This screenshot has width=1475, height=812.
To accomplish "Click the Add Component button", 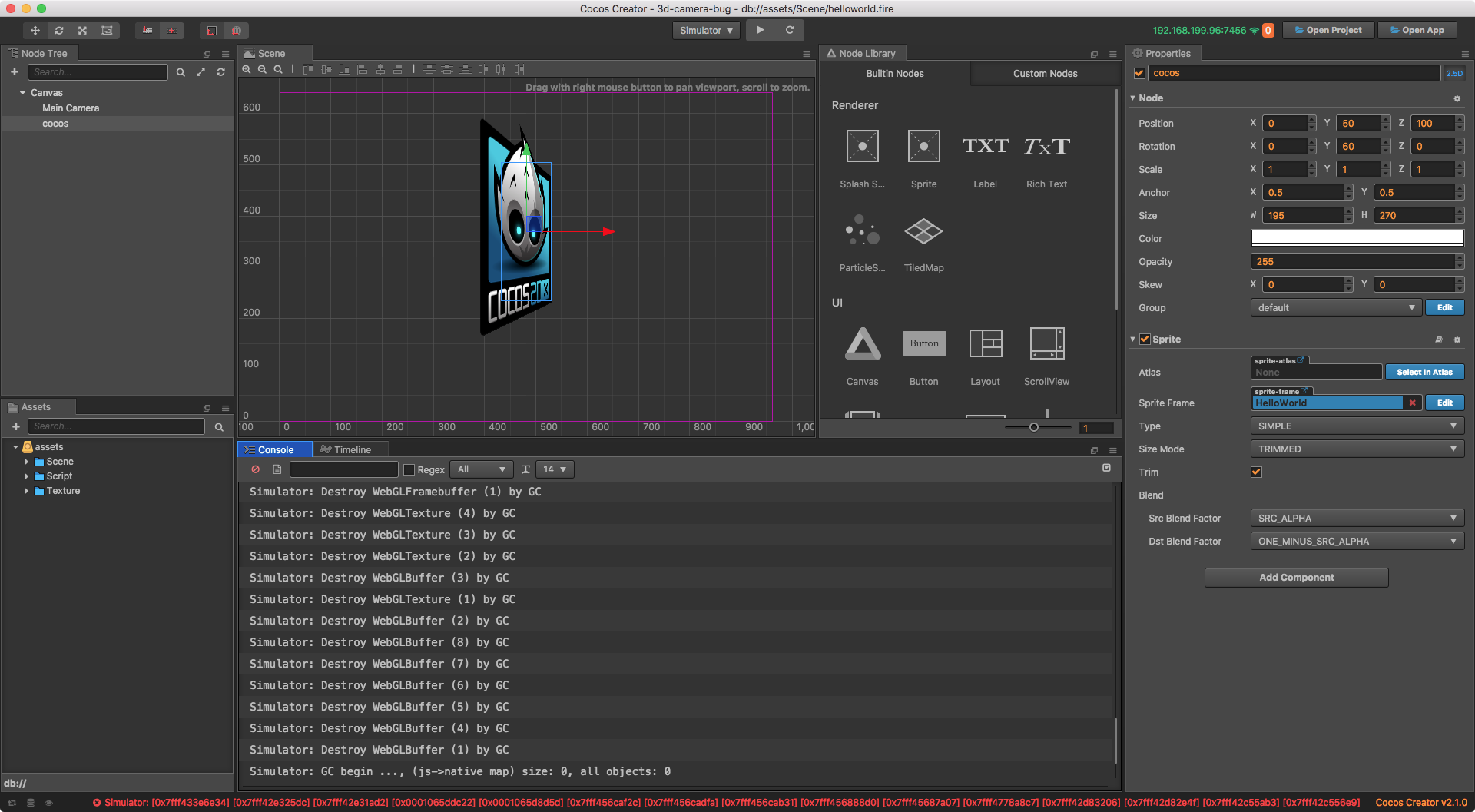I will pos(1296,578).
